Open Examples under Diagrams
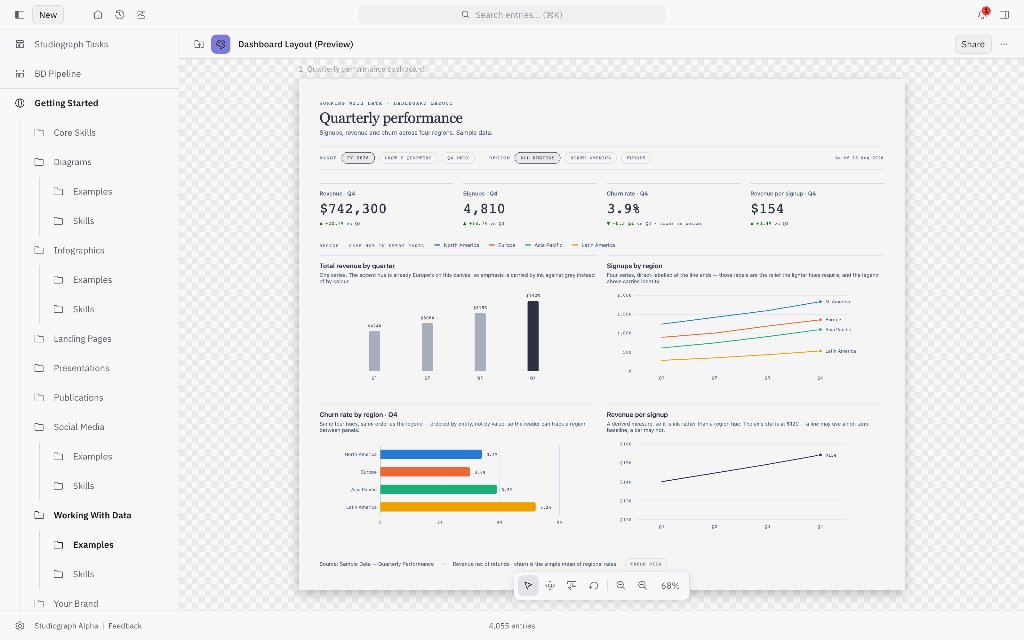 click(92, 191)
